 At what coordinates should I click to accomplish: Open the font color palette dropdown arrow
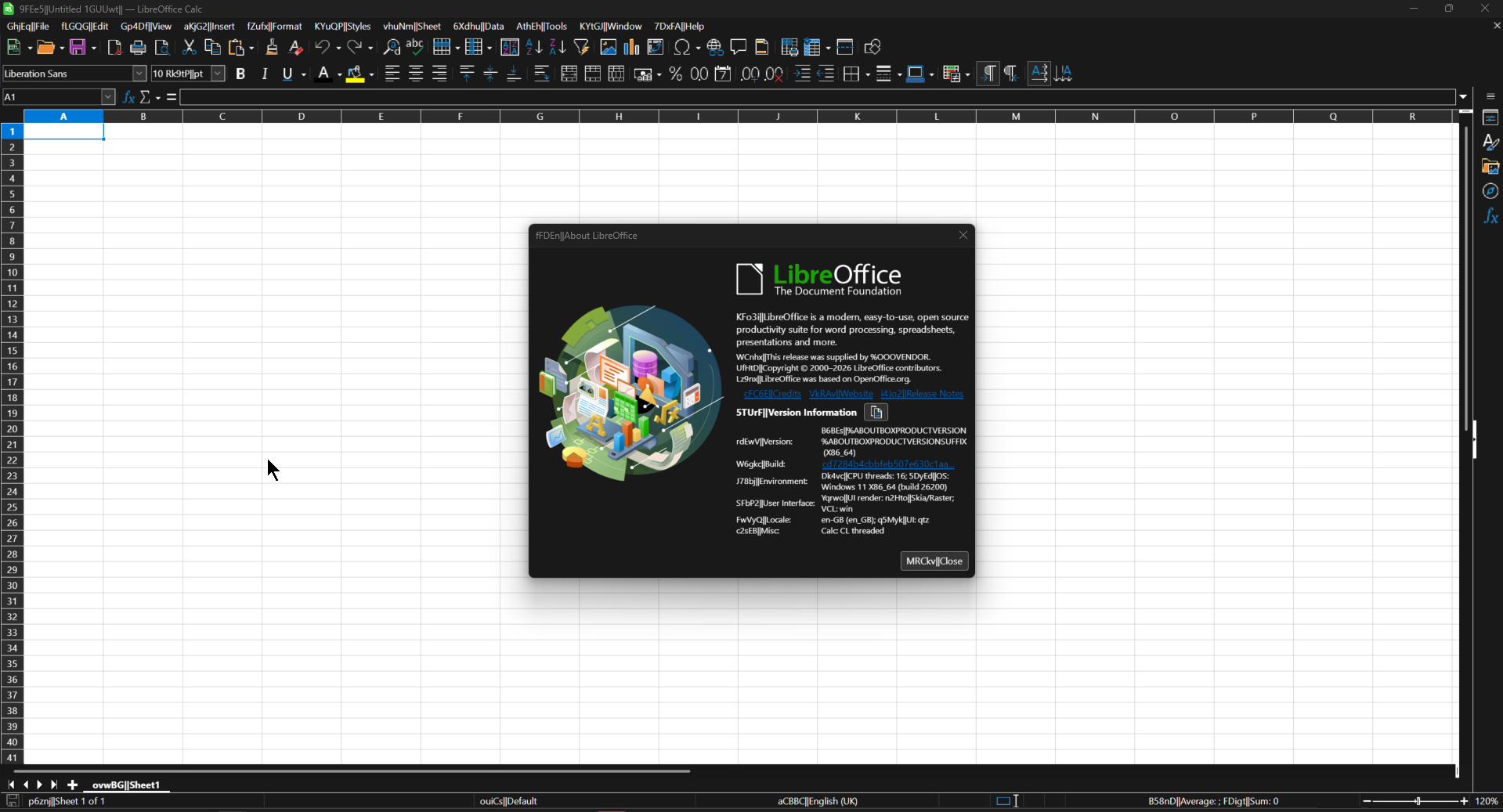[x=339, y=74]
